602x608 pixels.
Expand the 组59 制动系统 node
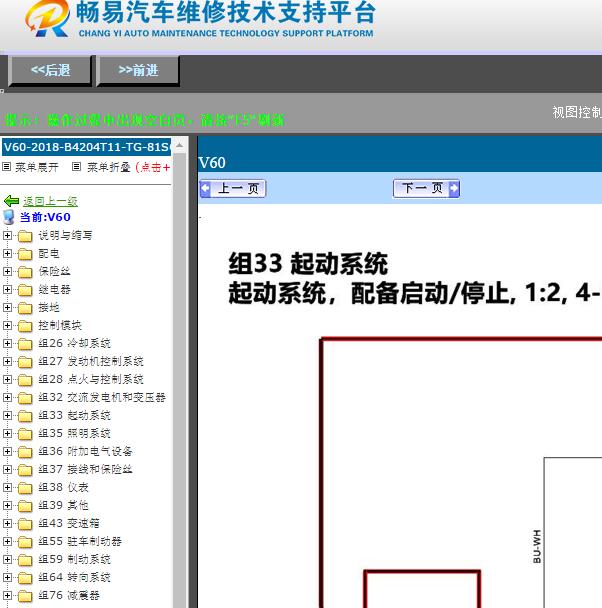coord(7,559)
